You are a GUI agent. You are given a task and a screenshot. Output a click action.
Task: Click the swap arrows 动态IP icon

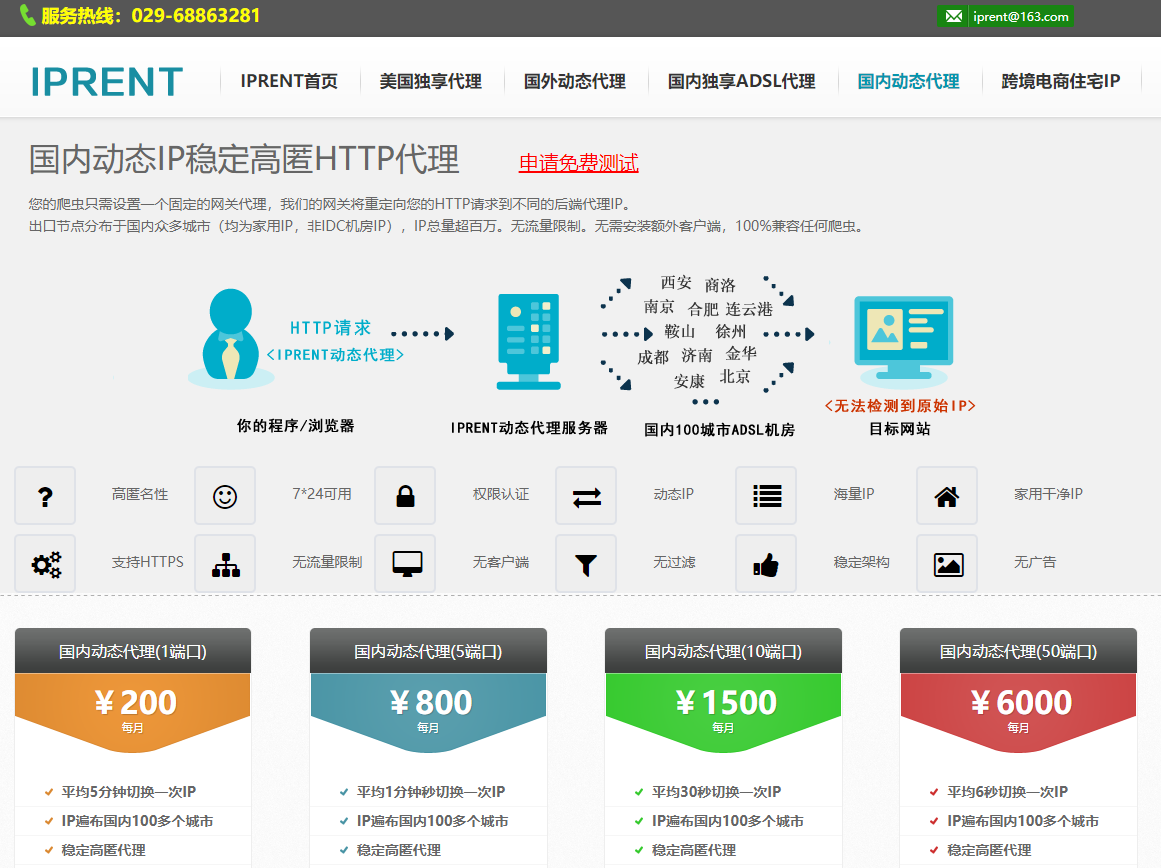tap(586, 495)
